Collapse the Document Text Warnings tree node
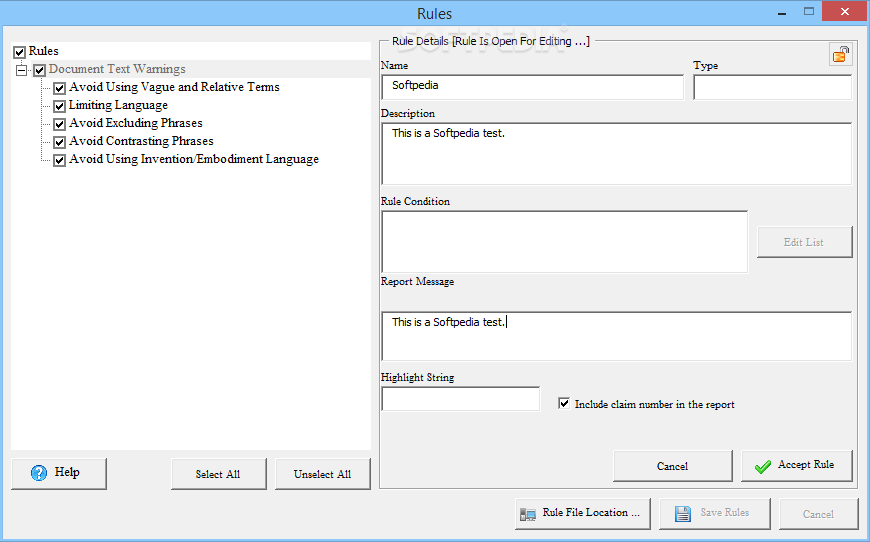 pyautogui.click(x=21, y=70)
